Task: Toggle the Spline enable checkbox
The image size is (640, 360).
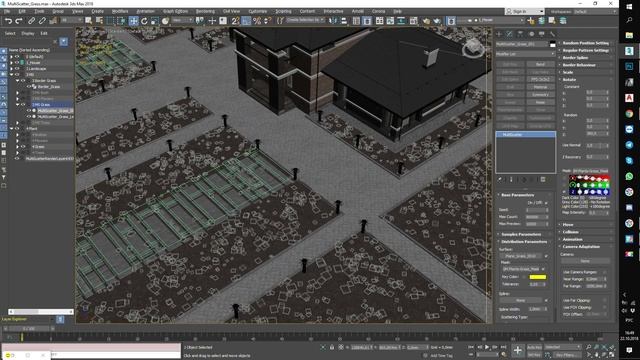Action: click(546, 300)
